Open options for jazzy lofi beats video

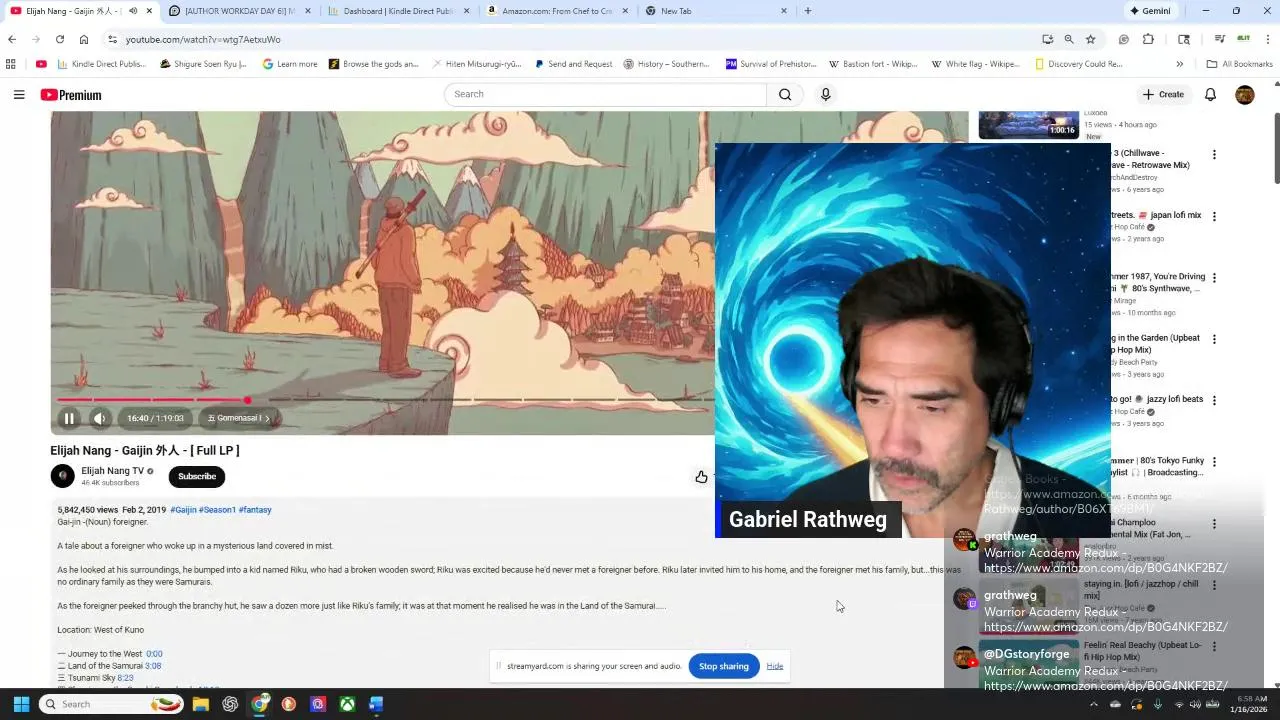coord(1214,400)
